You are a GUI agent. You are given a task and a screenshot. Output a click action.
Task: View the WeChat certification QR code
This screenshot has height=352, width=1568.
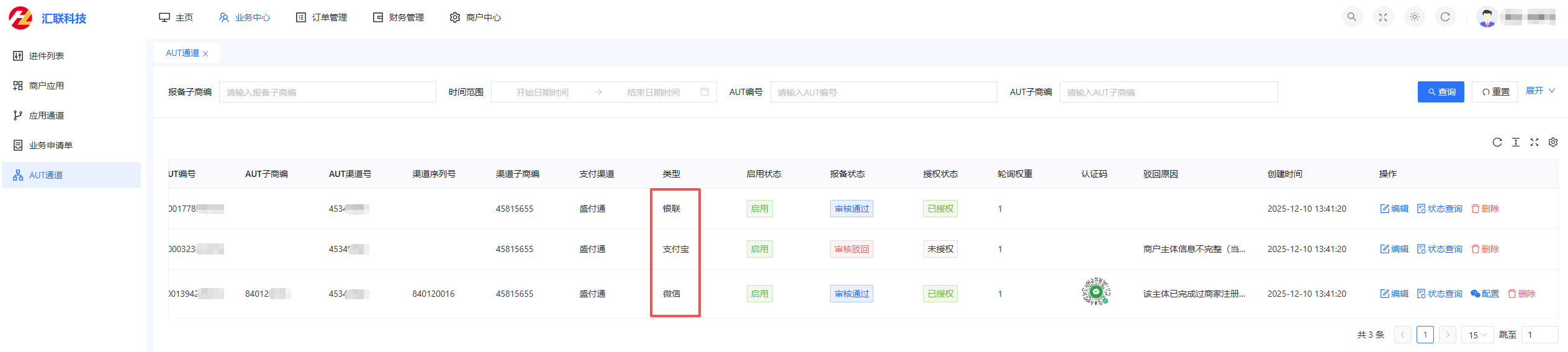tap(1096, 292)
